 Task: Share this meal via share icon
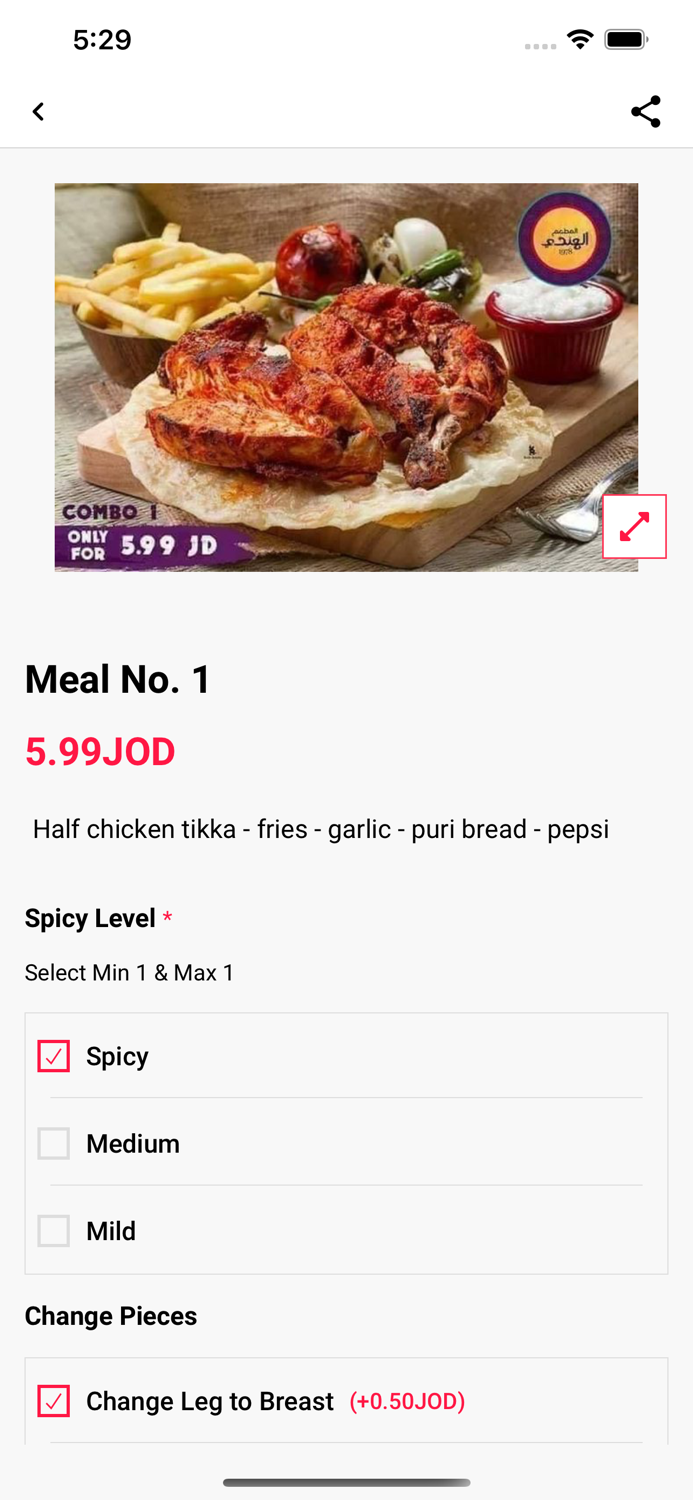click(x=646, y=111)
